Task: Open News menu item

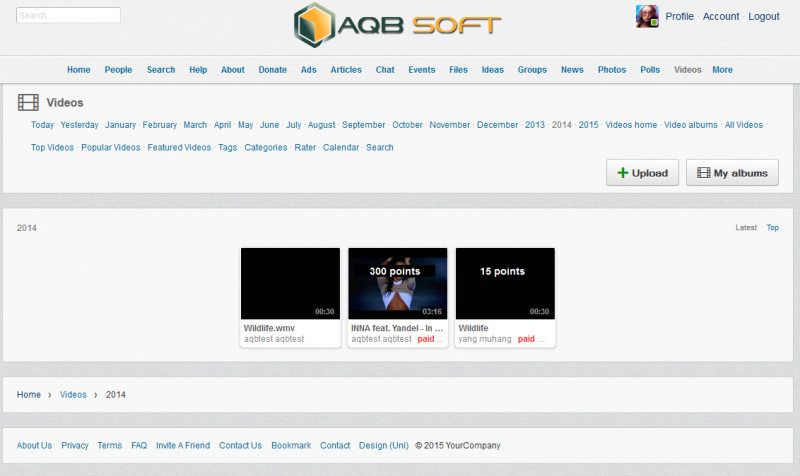Action: click(572, 70)
